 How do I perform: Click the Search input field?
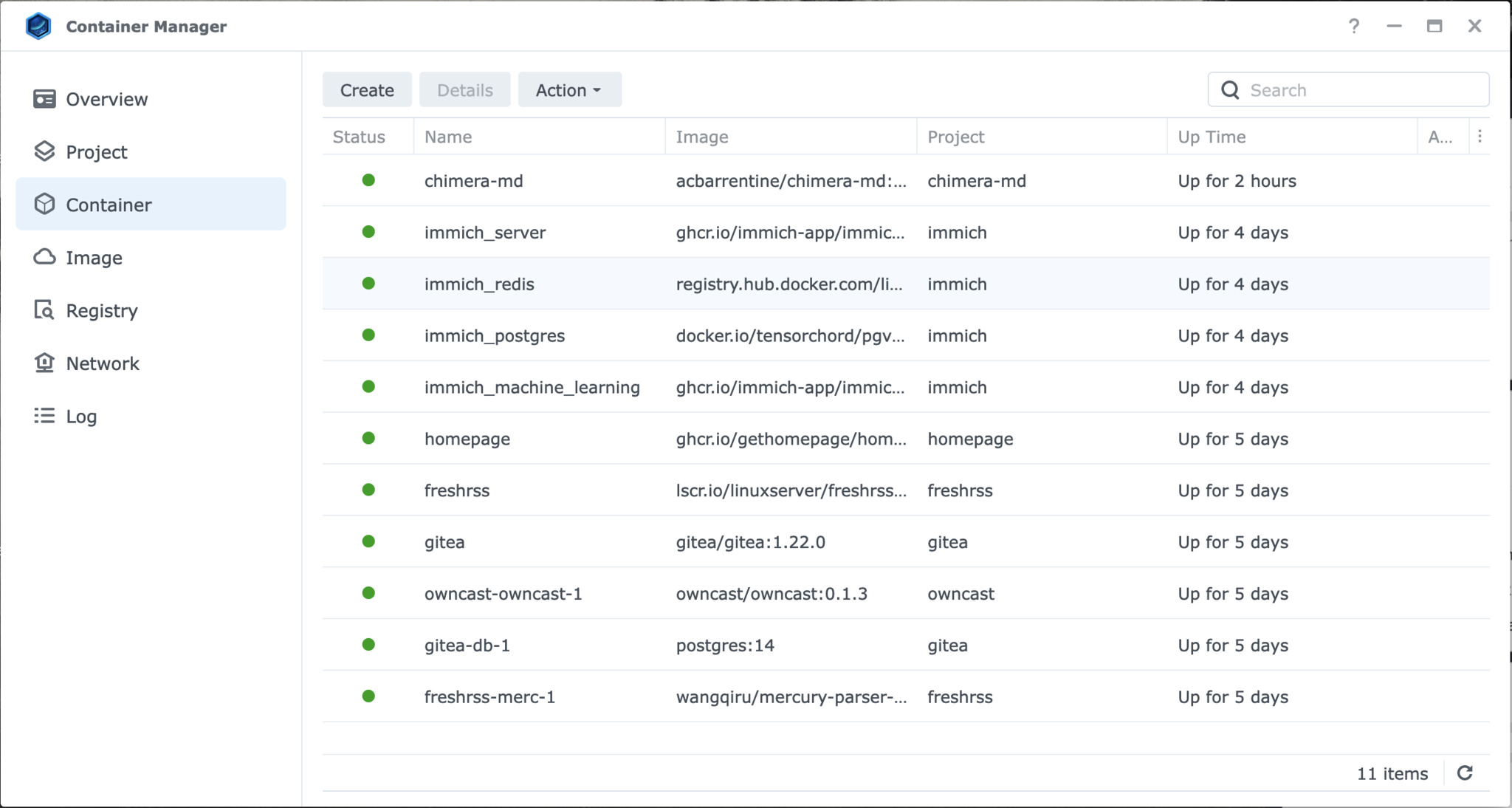(x=1349, y=90)
